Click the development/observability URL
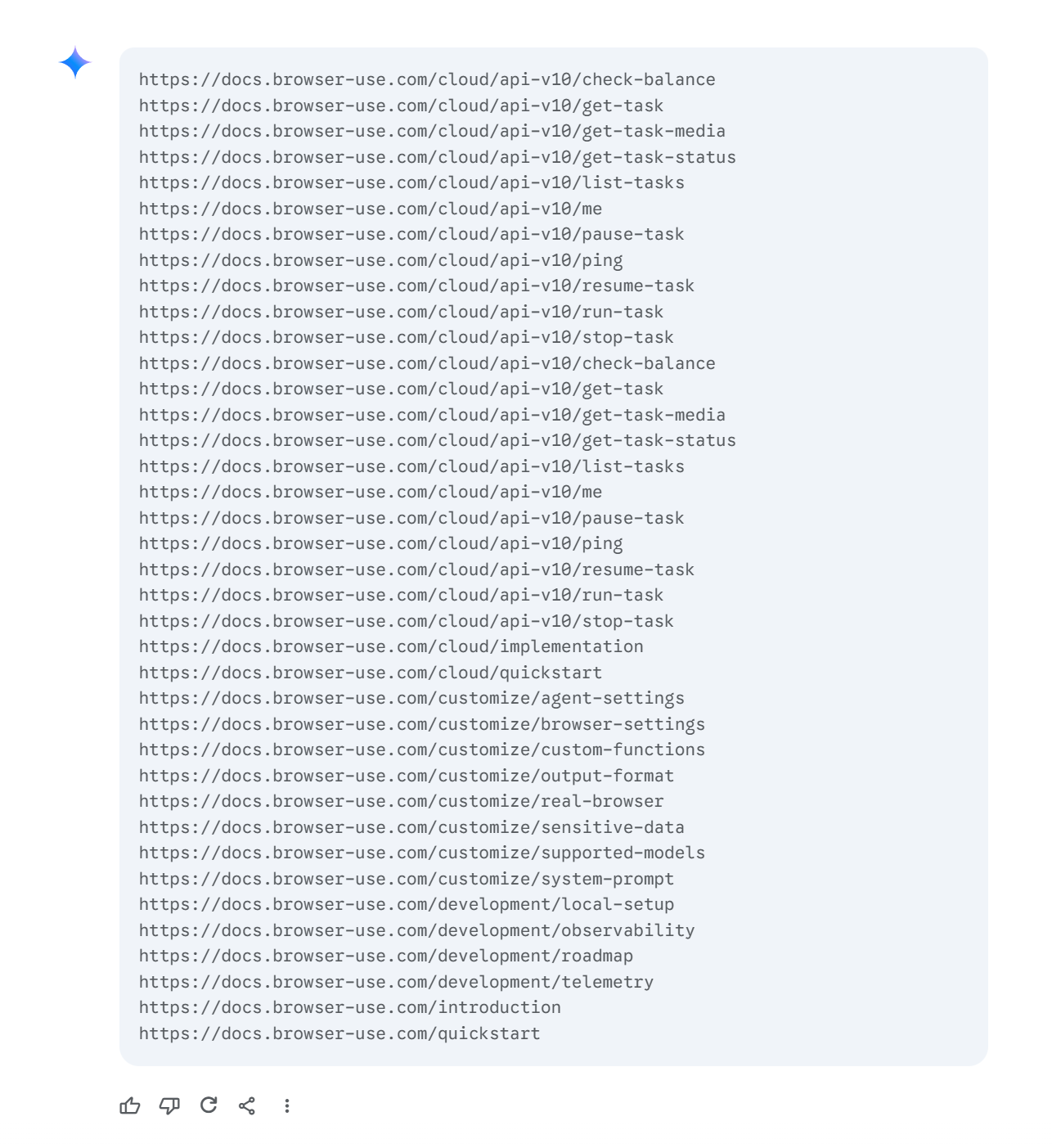 point(417,930)
